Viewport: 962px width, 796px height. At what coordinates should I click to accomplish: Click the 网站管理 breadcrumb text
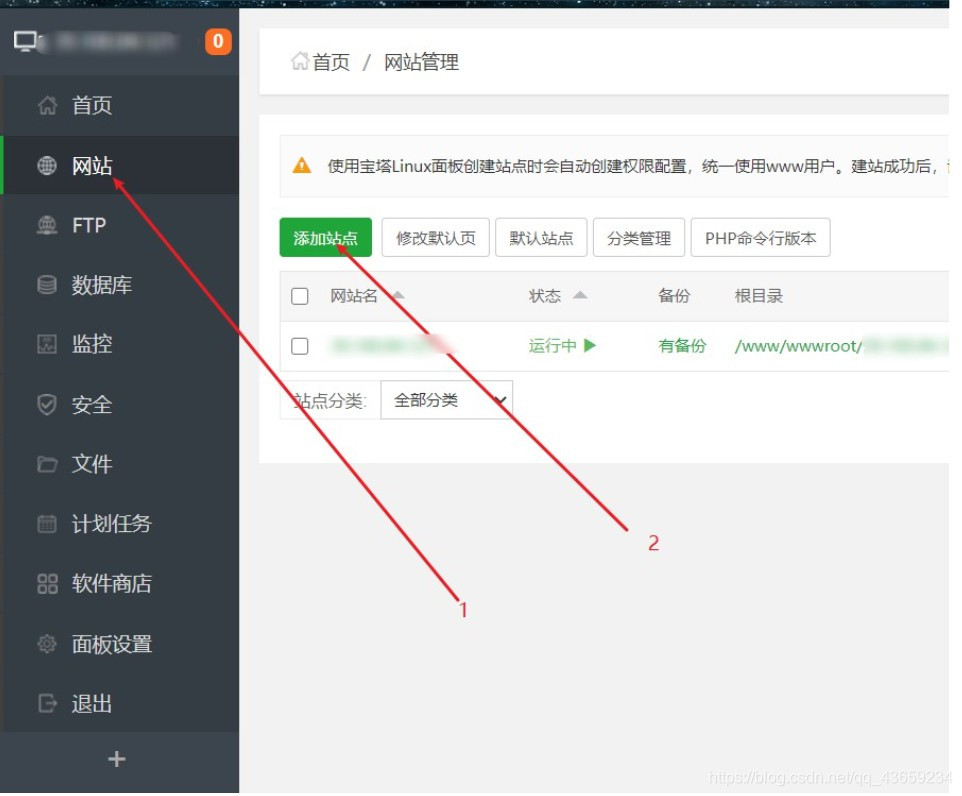coord(421,62)
